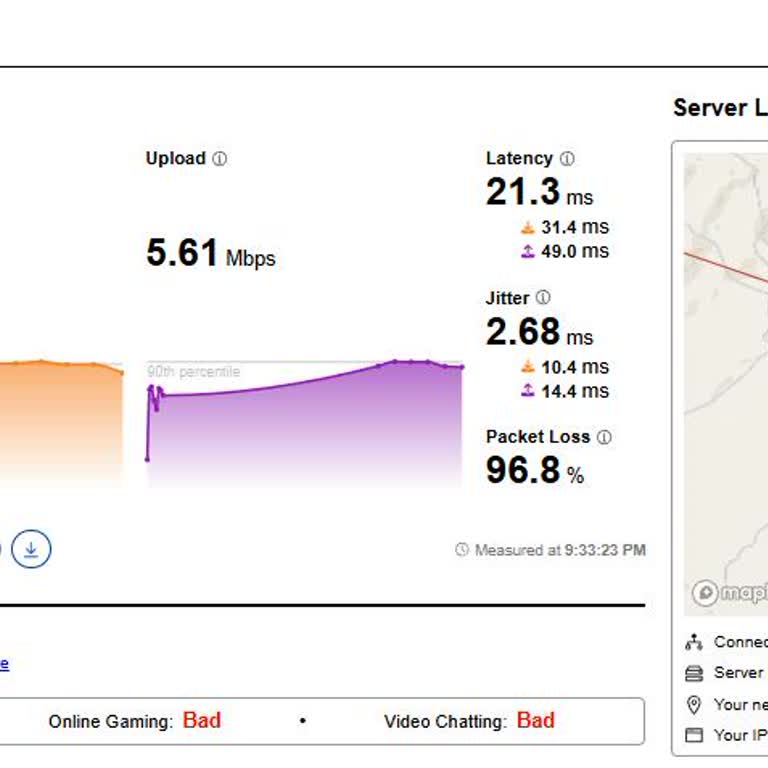Click the orange download speed graph
768x768 pixels.
[60, 420]
